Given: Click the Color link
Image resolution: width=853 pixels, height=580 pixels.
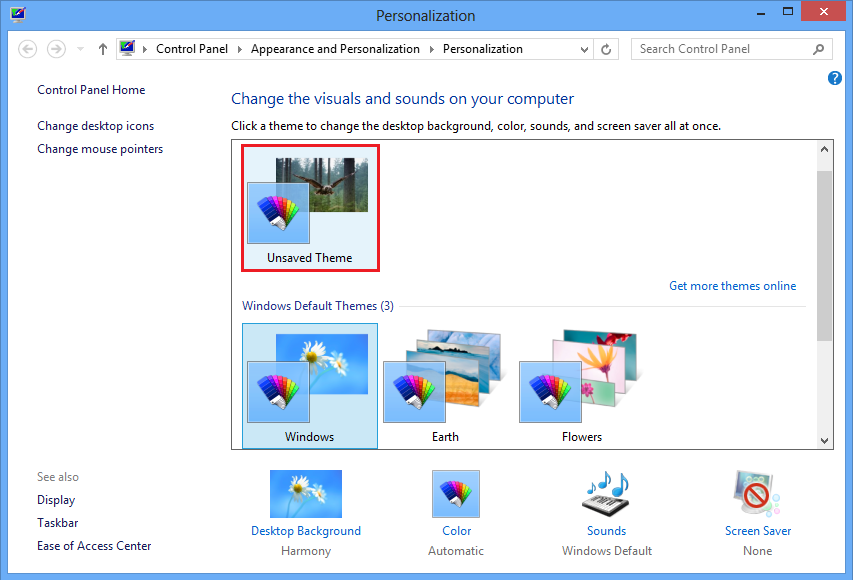Looking at the screenshot, I should pos(456,530).
